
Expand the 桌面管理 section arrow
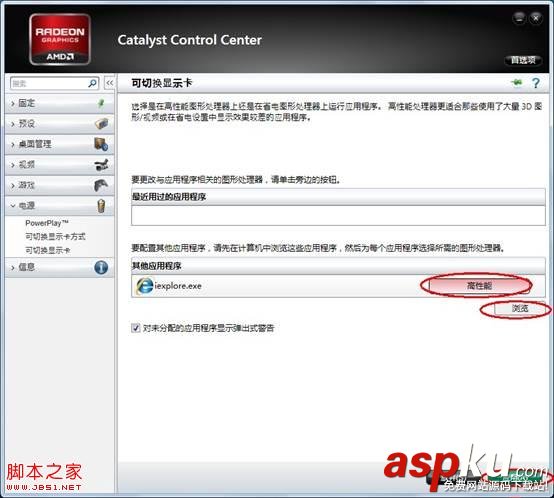tap(13, 144)
